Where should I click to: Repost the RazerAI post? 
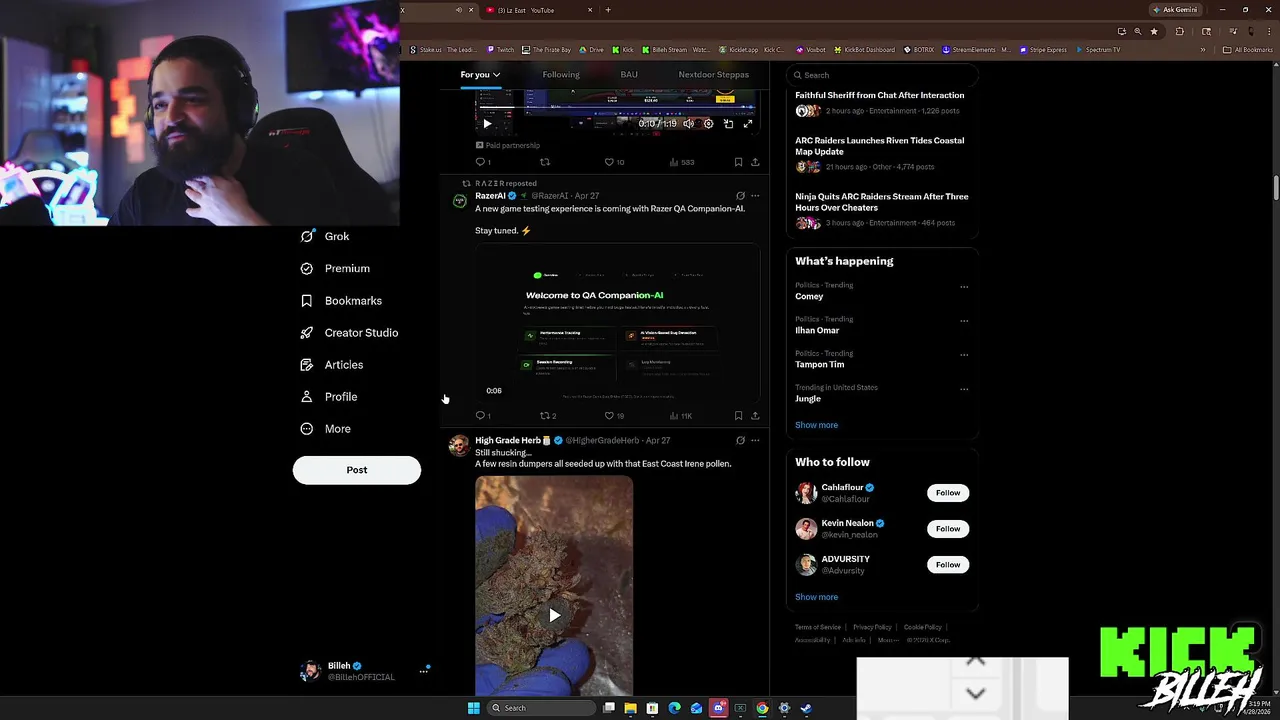tap(548, 416)
